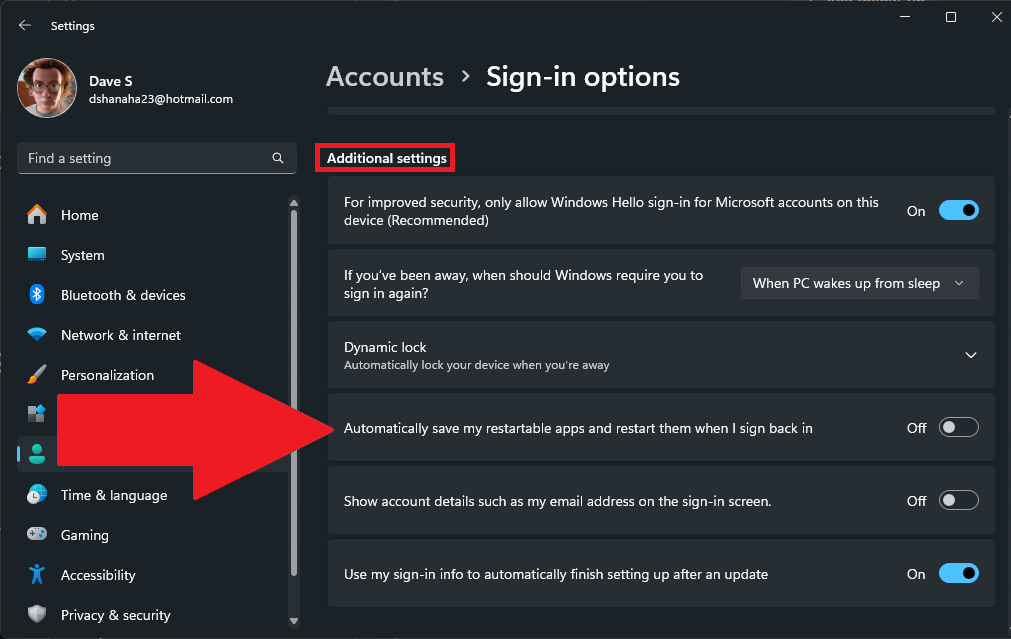Open the 'When PC wakes up from sleep' dropdown
Viewport: 1011px width, 639px height.
pos(858,283)
